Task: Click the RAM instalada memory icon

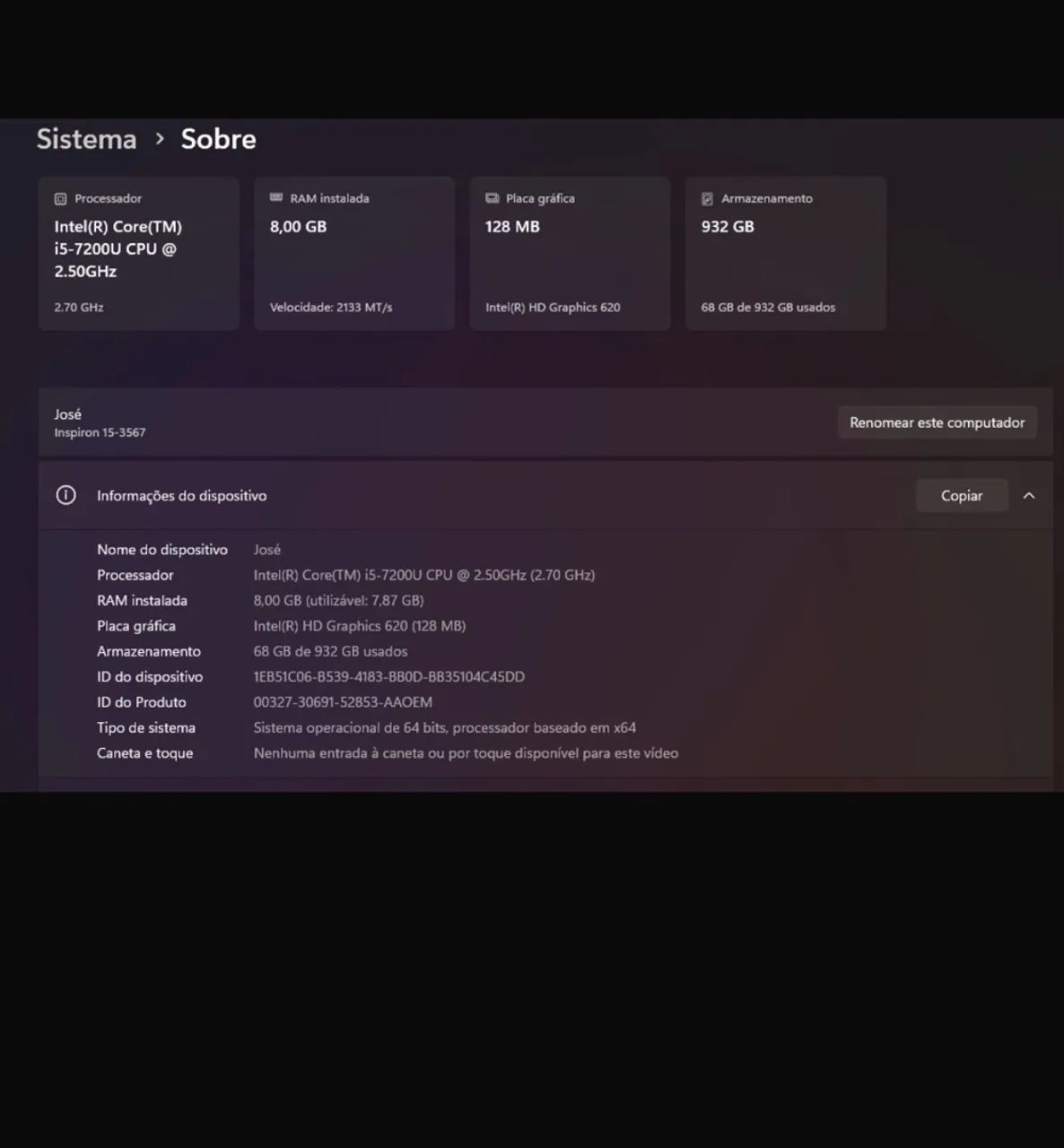Action: coord(276,198)
